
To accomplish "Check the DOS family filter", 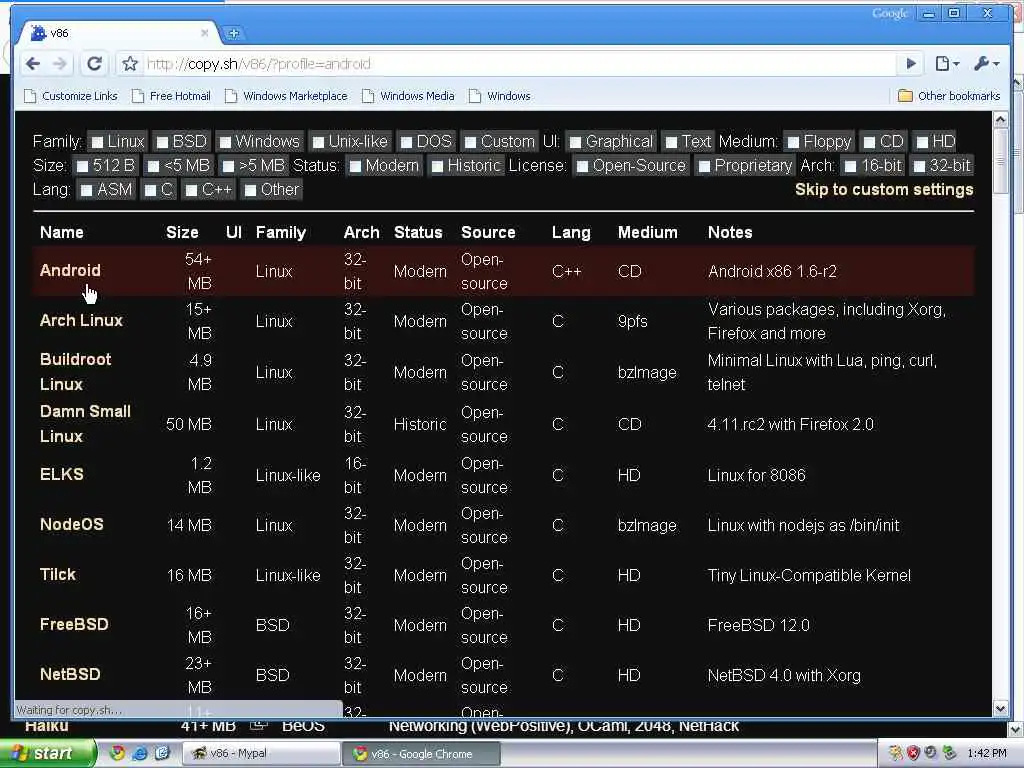I will click(406, 142).
